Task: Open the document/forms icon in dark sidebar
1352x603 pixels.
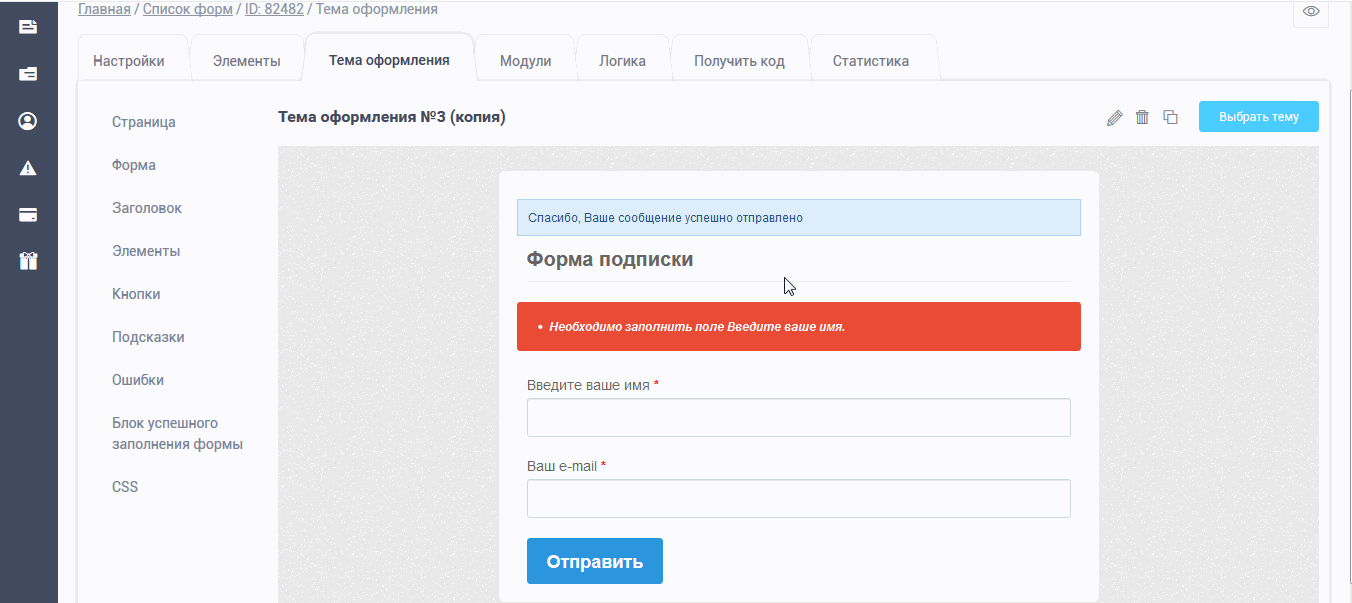Action: click(x=27, y=27)
